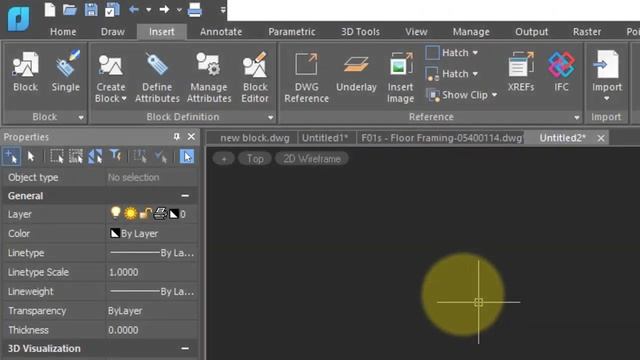Click the Insert Image tool

(400, 77)
